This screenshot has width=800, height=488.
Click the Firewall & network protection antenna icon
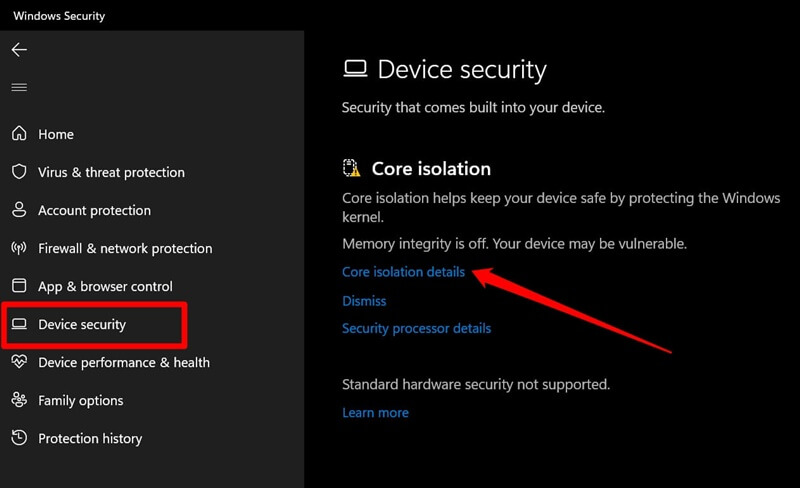(x=19, y=248)
